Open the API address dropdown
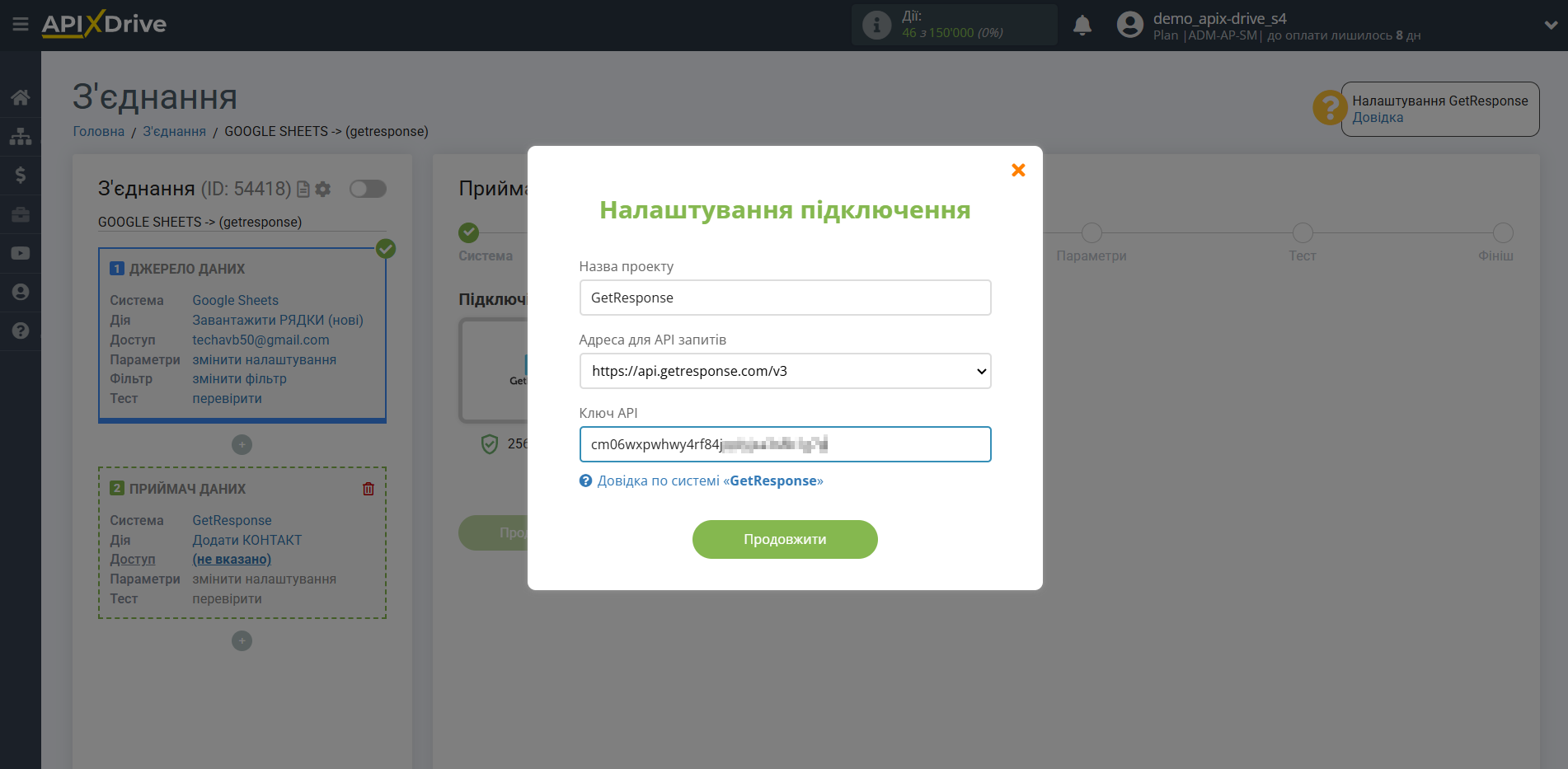 point(785,371)
